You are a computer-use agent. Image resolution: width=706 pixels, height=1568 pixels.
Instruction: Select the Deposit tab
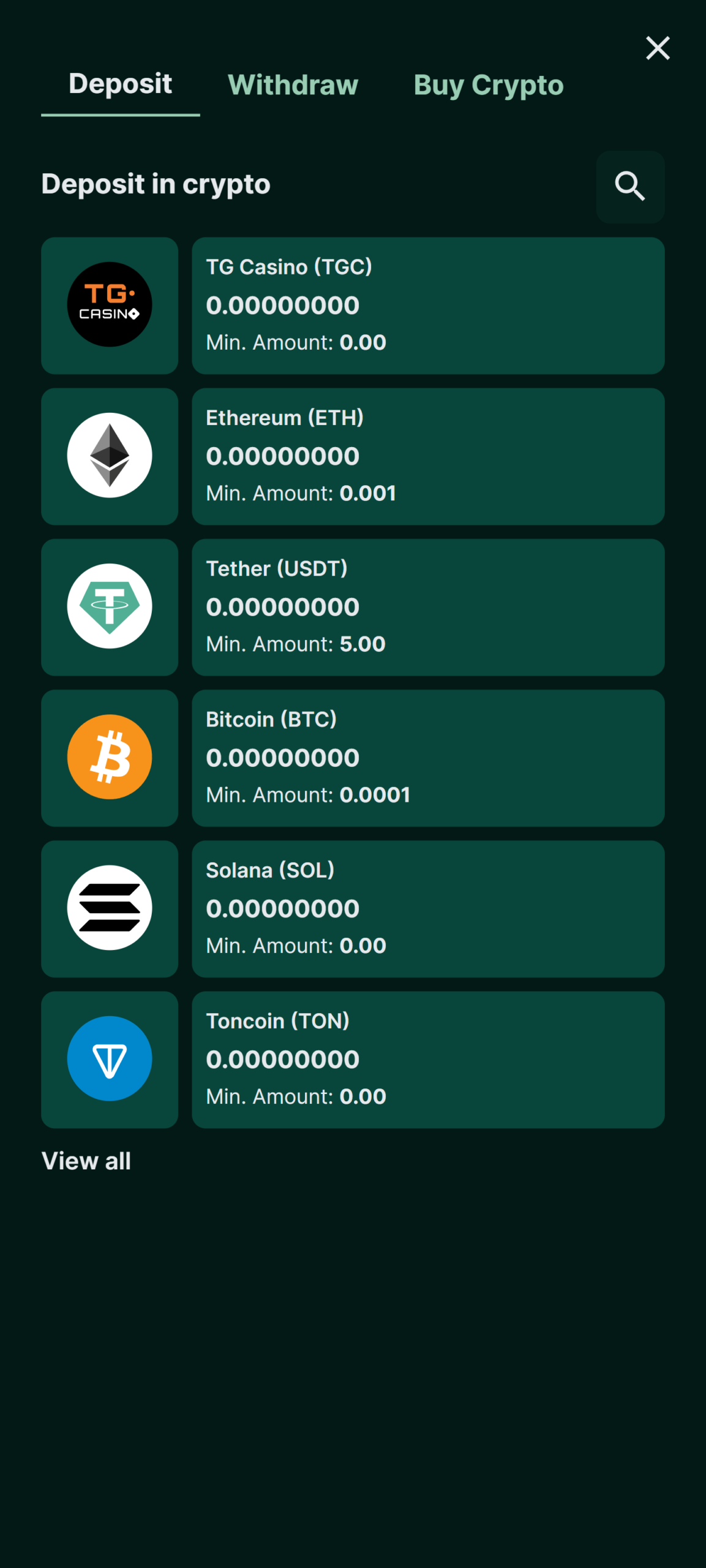[121, 84]
